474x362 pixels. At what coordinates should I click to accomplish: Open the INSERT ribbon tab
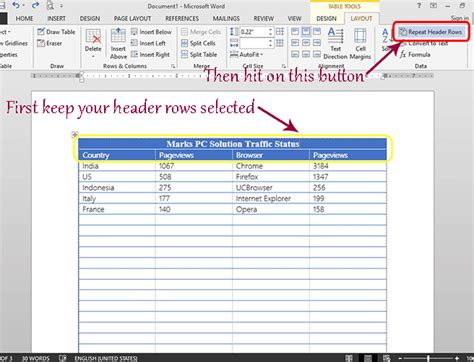pos(56,19)
